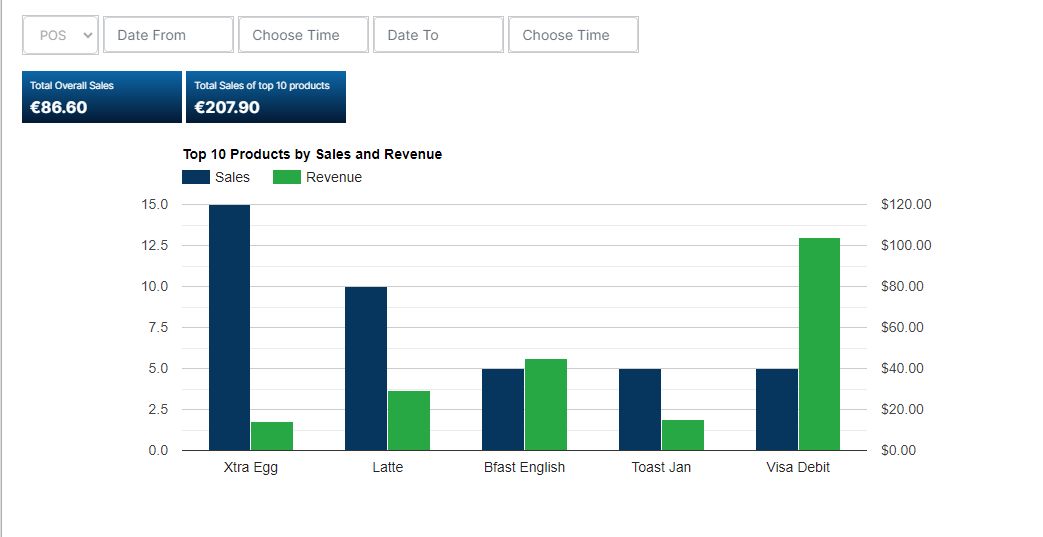Open the POS dropdown selector
The height and width of the screenshot is (537, 1043).
click(60, 35)
